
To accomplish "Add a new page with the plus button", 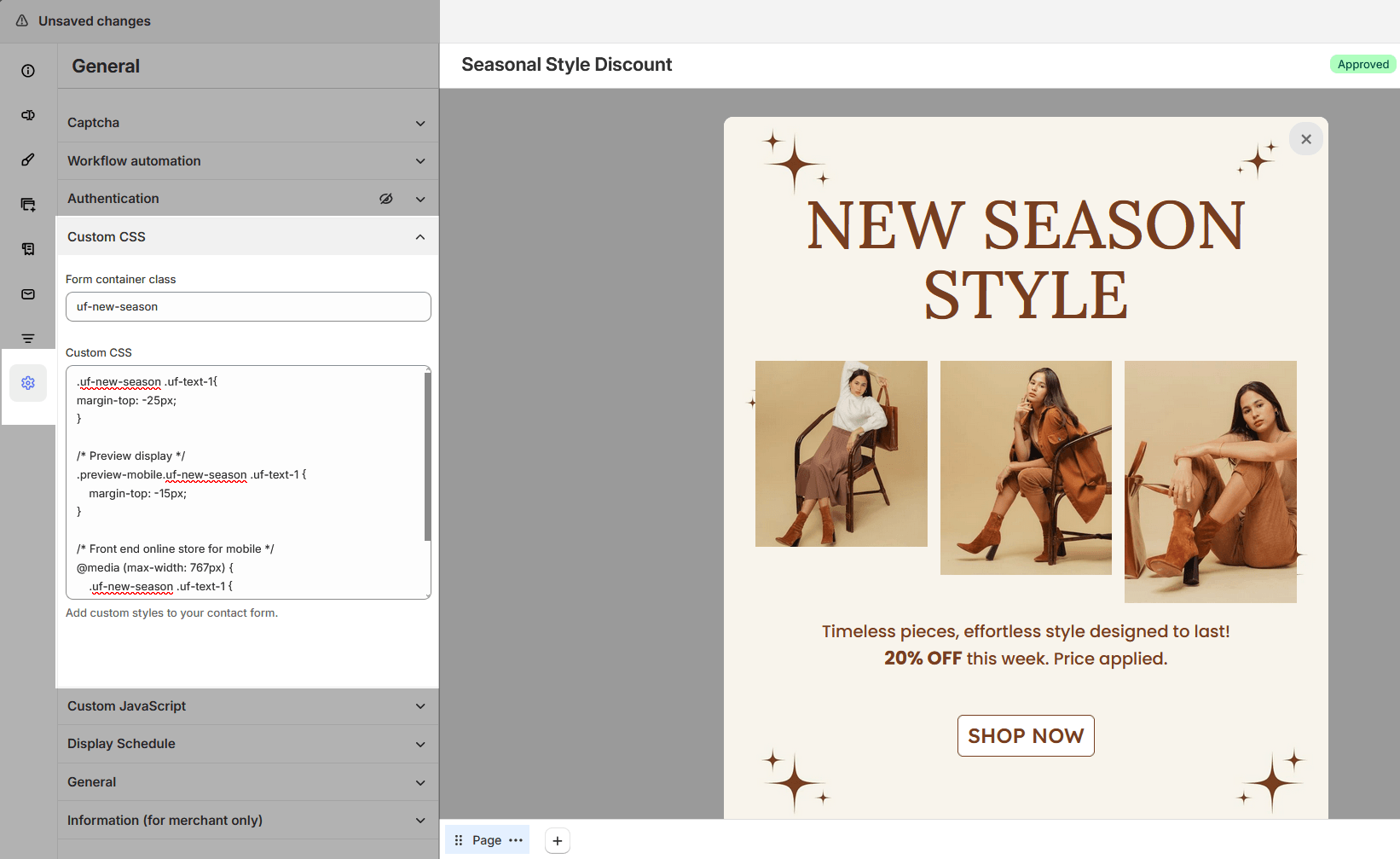I will coord(558,840).
